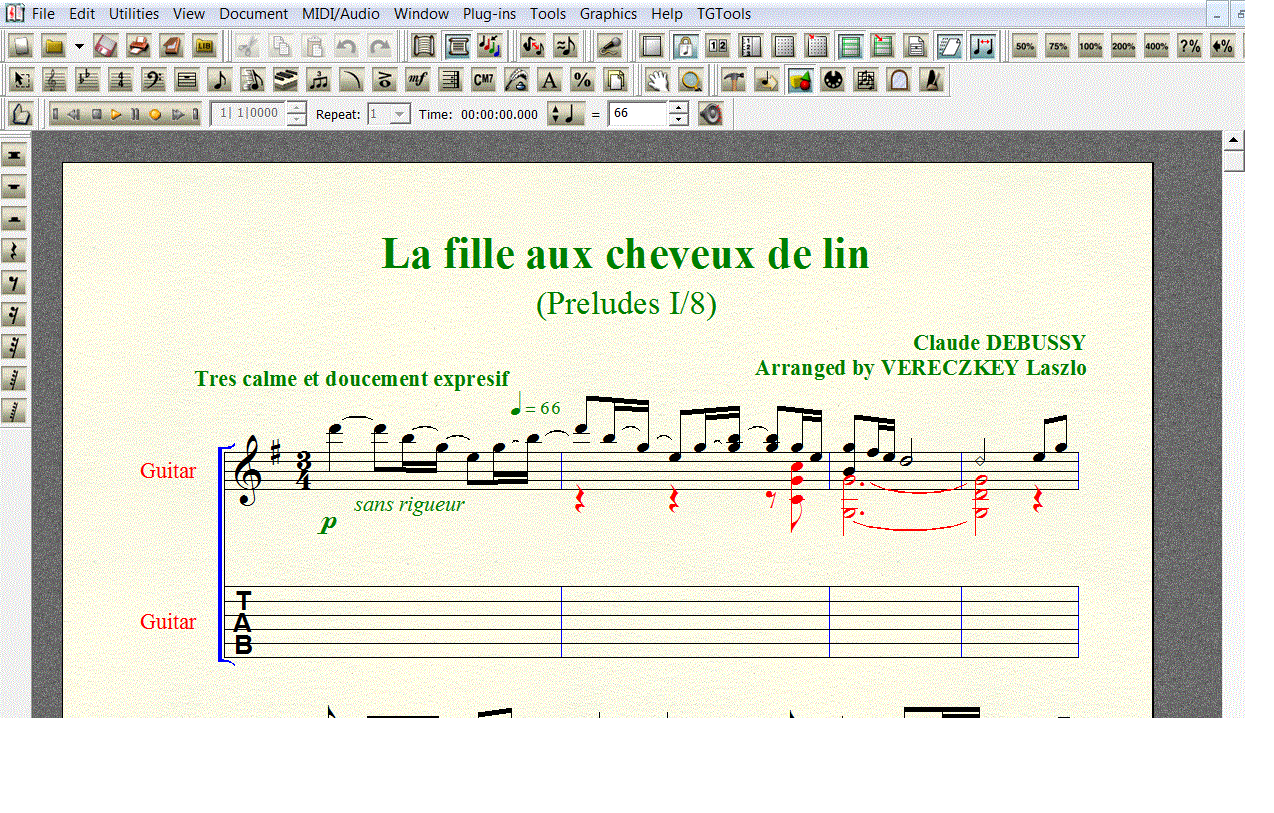Open the tempo note duration selector
1274x813 pixels.
(566, 115)
